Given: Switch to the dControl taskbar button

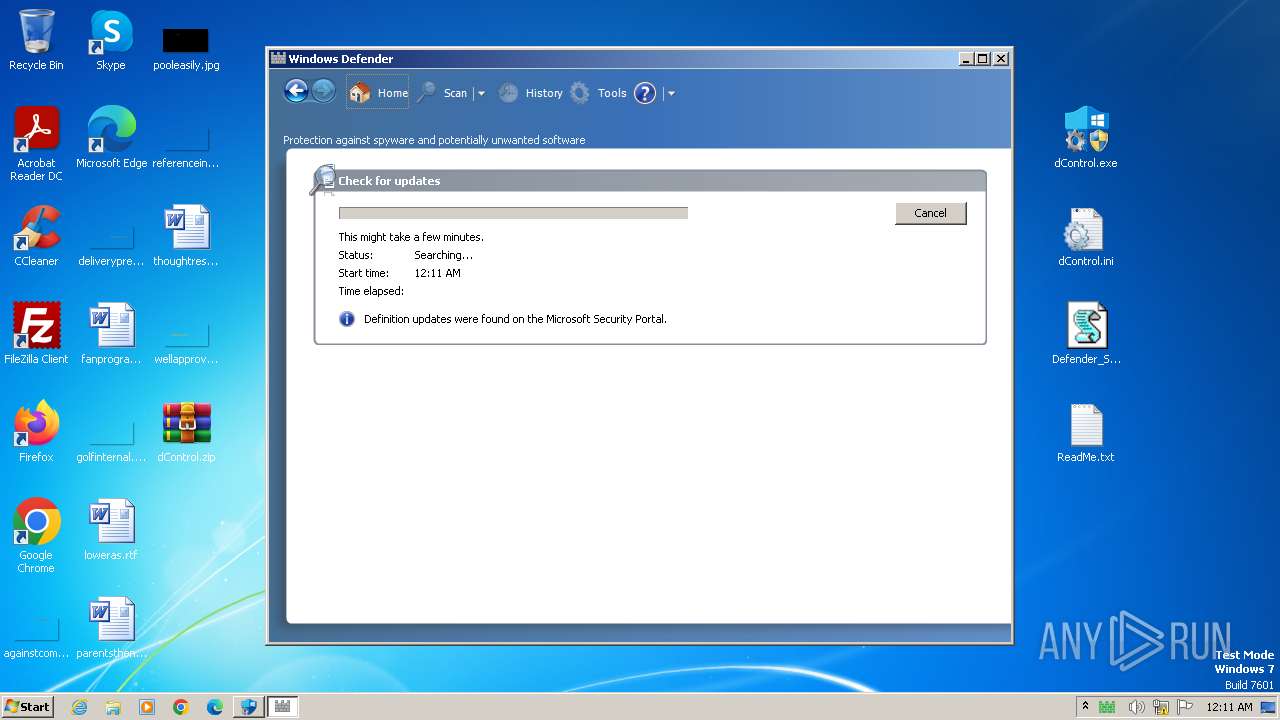Looking at the screenshot, I should (x=248, y=707).
